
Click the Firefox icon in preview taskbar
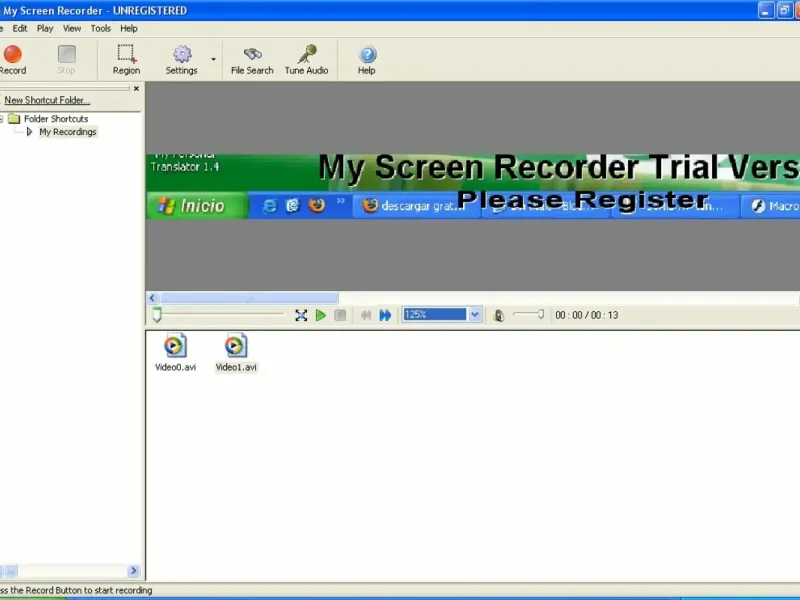tap(317, 205)
